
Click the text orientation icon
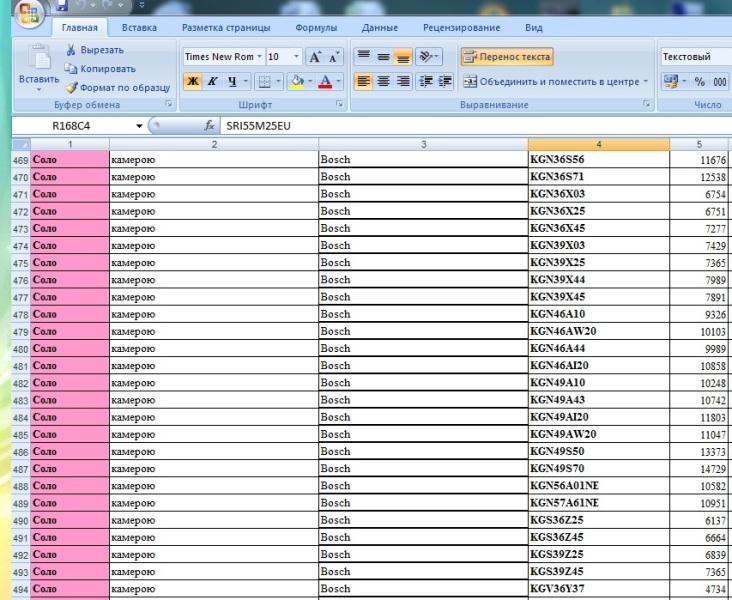click(426, 56)
